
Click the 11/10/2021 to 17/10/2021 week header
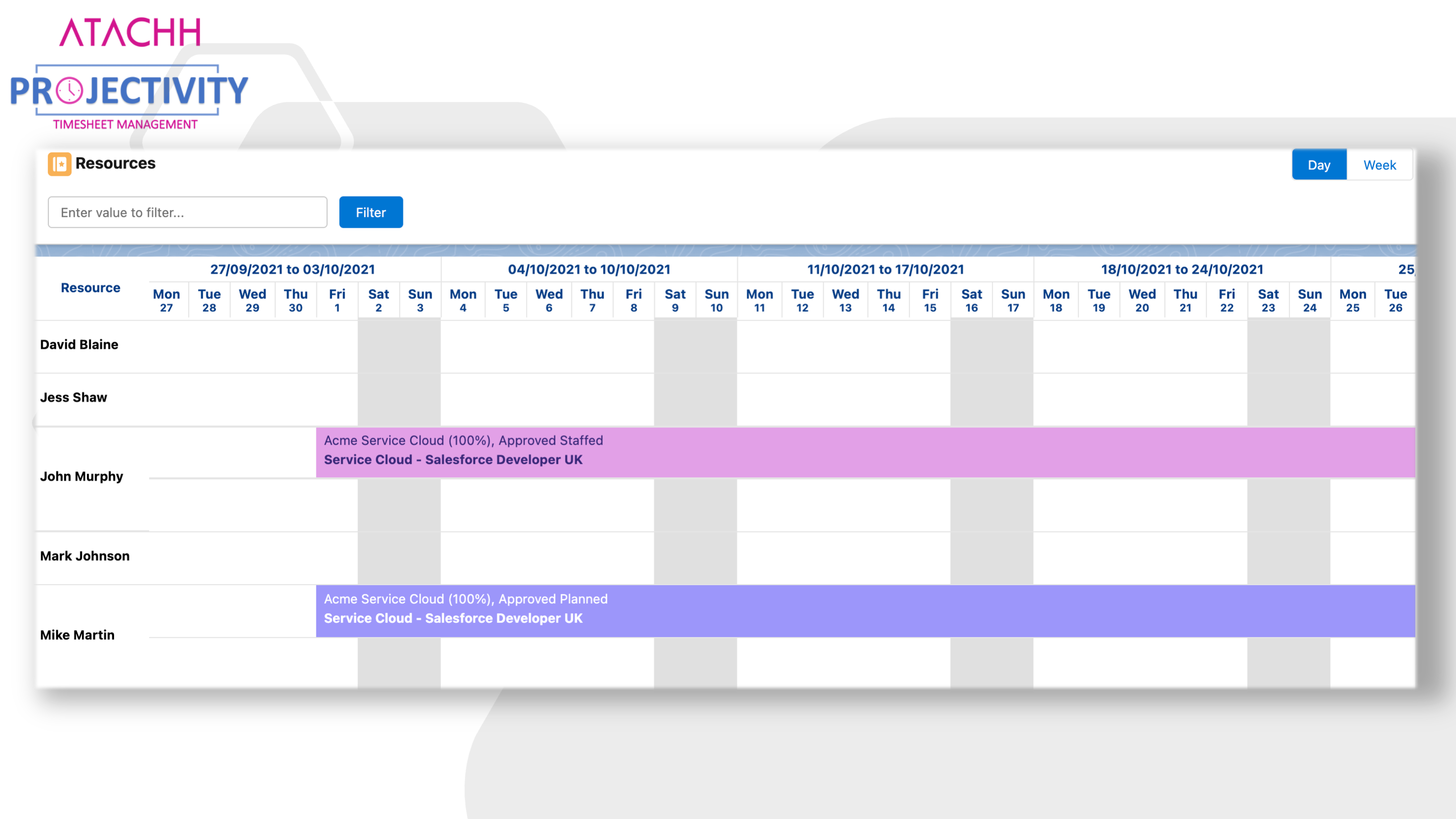[x=886, y=269]
